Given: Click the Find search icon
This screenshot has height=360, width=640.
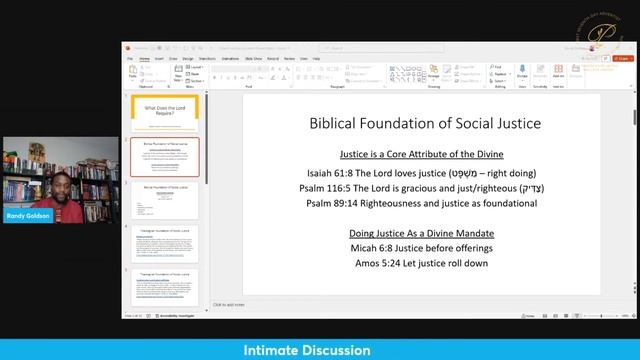Looking at the screenshot, I should [x=492, y=67].
